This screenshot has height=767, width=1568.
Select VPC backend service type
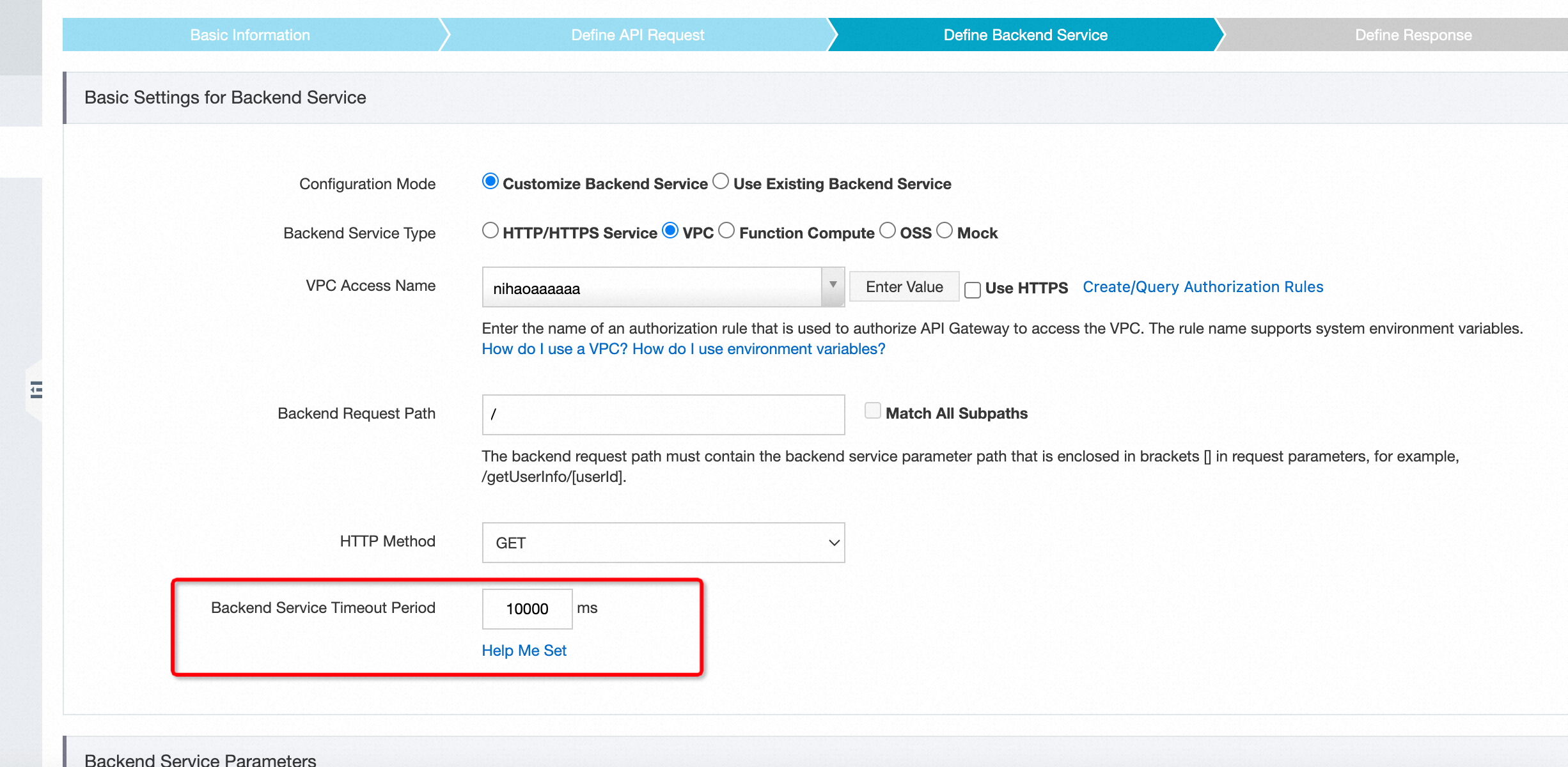(x=670, y=231)
